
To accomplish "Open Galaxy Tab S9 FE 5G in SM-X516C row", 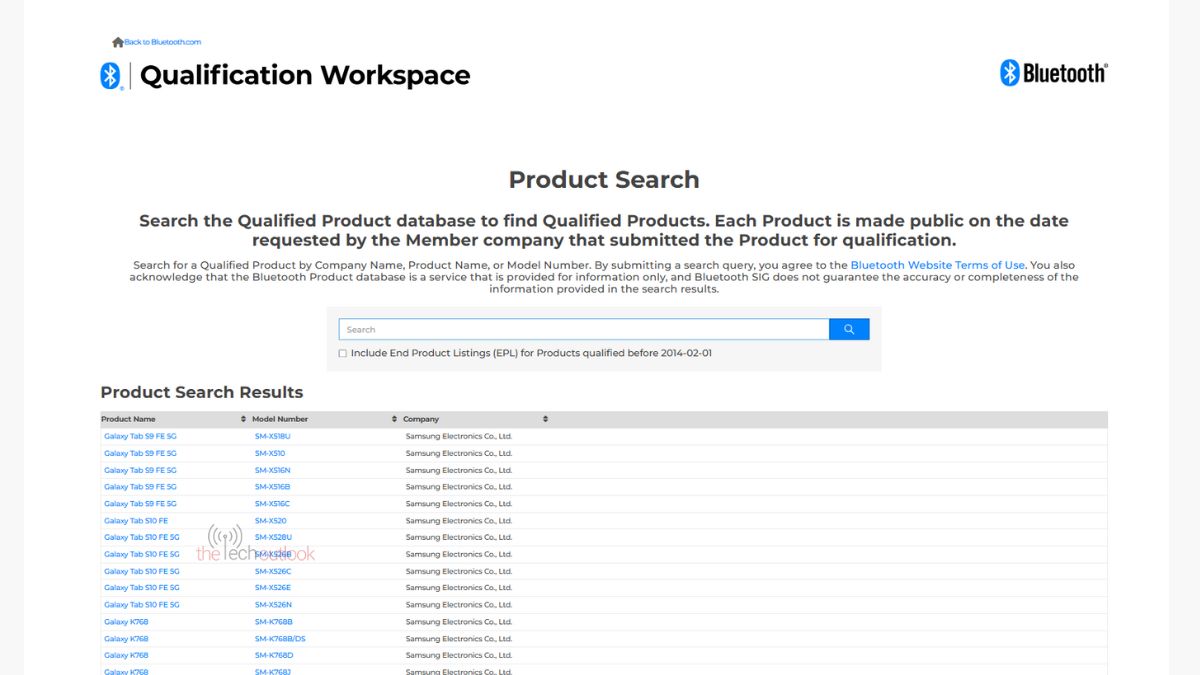I will pyautogui.click(x=140, y=504).
